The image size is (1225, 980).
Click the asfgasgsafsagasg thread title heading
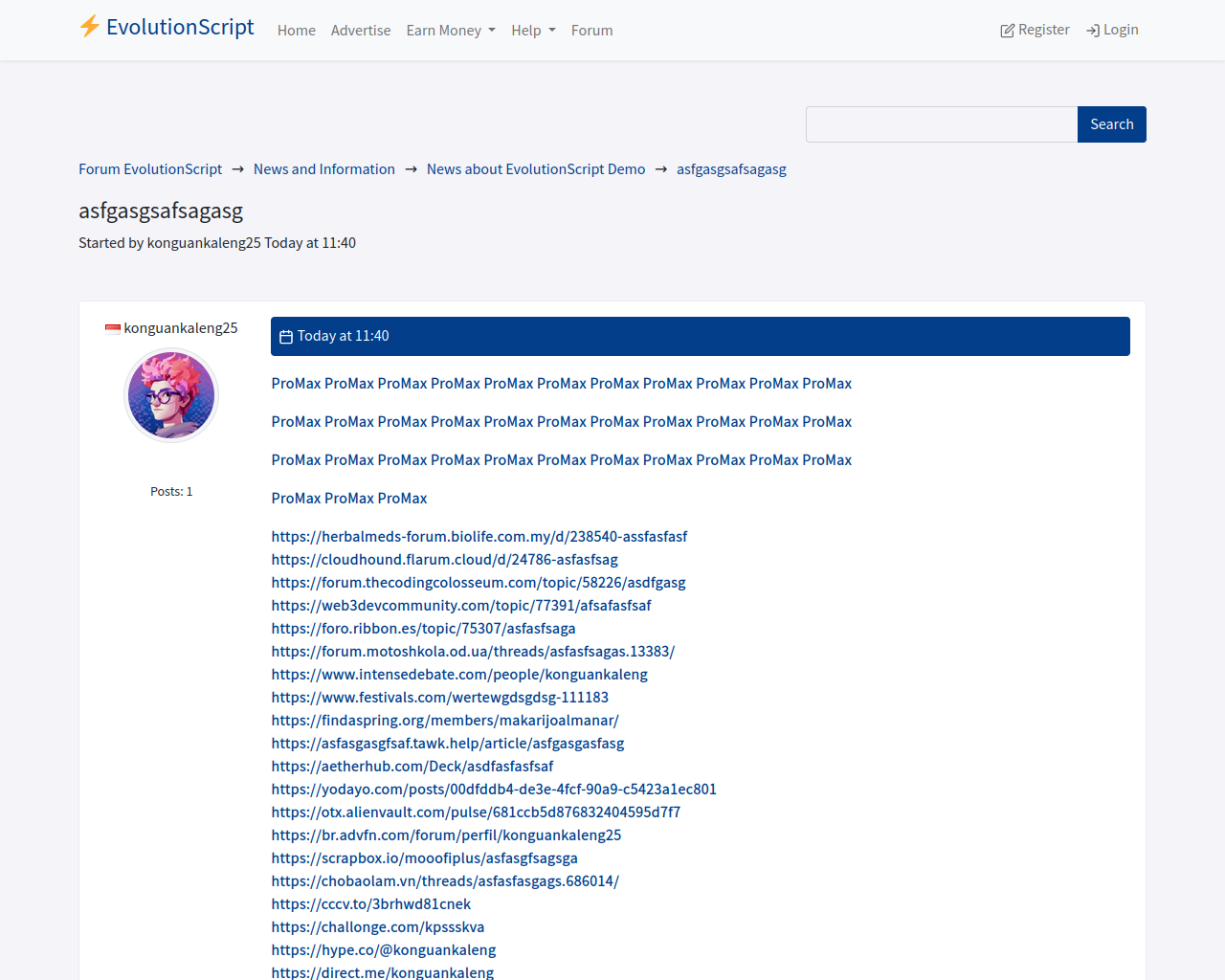point(161,211)
